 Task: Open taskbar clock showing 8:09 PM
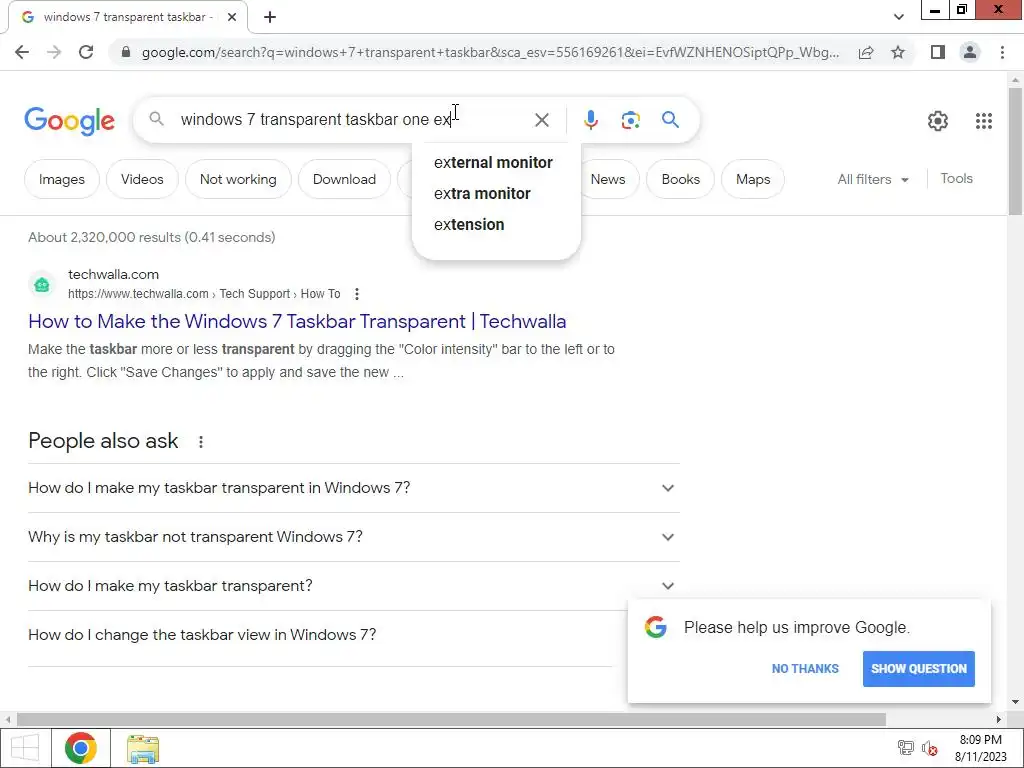tap(980, 748)
